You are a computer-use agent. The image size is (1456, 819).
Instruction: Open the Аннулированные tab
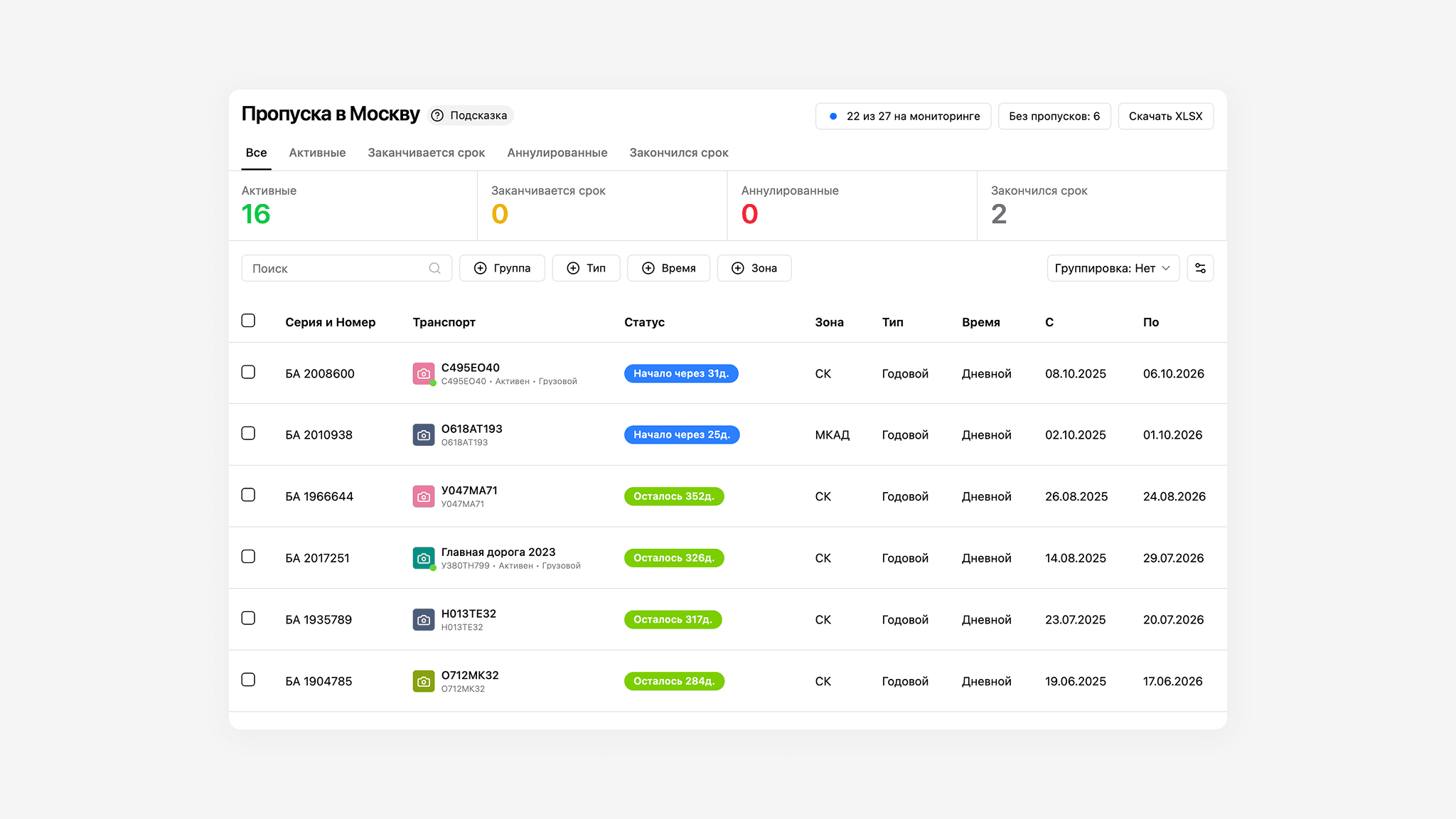coord(557,153)
